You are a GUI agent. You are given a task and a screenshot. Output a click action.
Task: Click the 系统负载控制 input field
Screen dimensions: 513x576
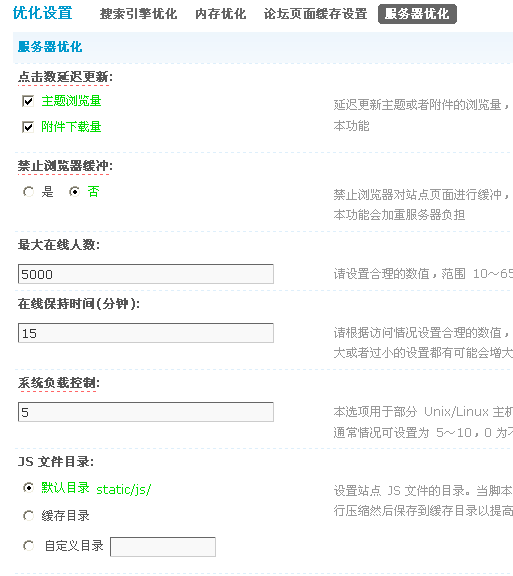coord(146,412)
